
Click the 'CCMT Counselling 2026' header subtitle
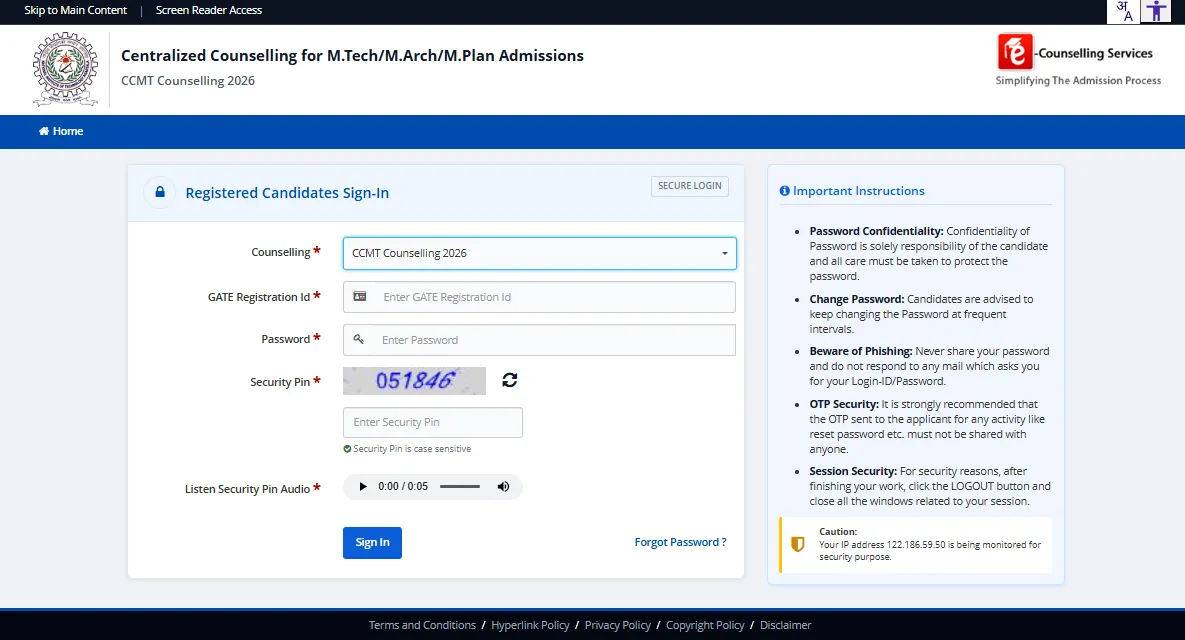pyautogui.click(x=187, y=81)
